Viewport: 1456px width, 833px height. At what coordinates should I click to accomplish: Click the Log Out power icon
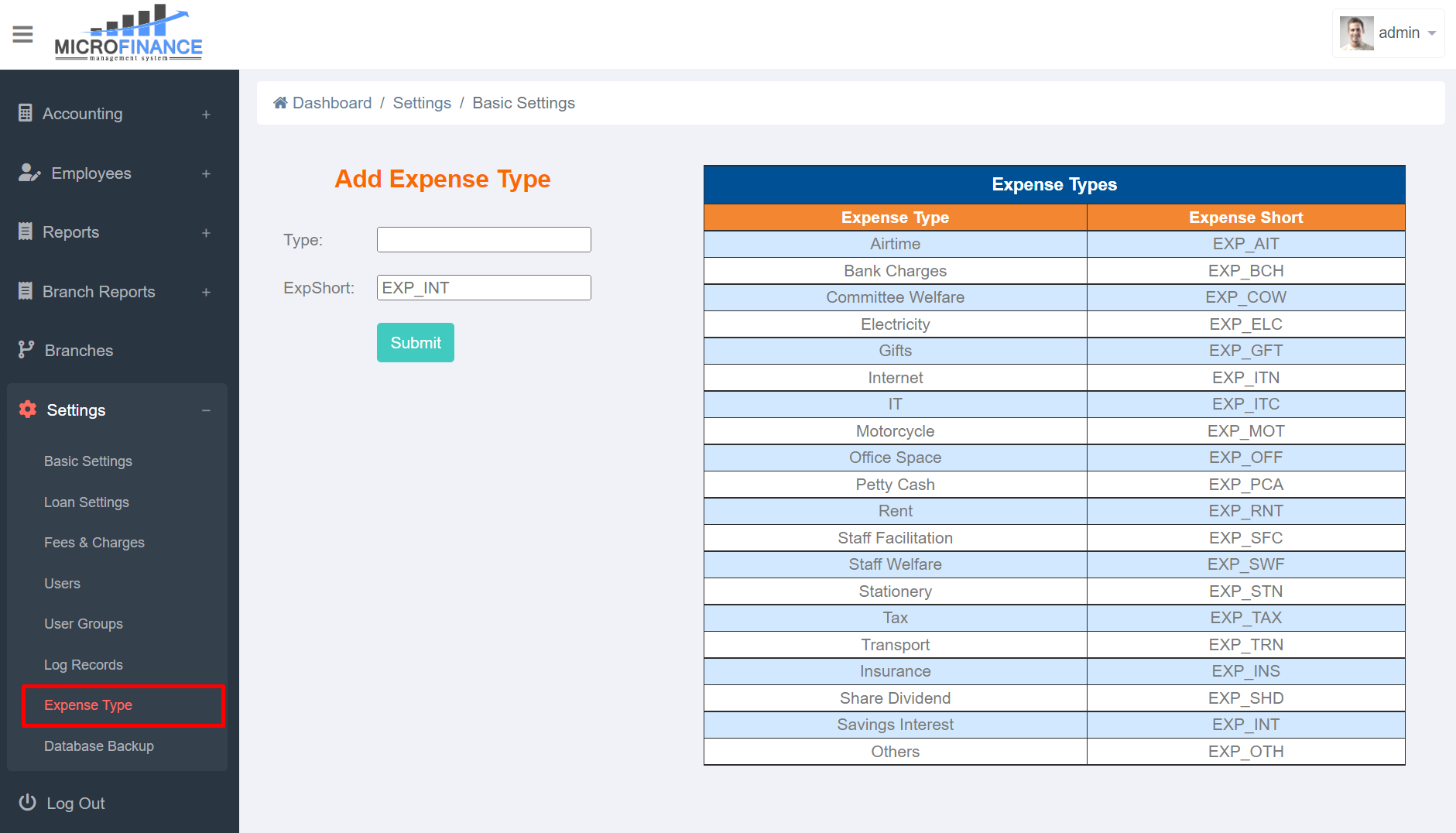[28, 803]
